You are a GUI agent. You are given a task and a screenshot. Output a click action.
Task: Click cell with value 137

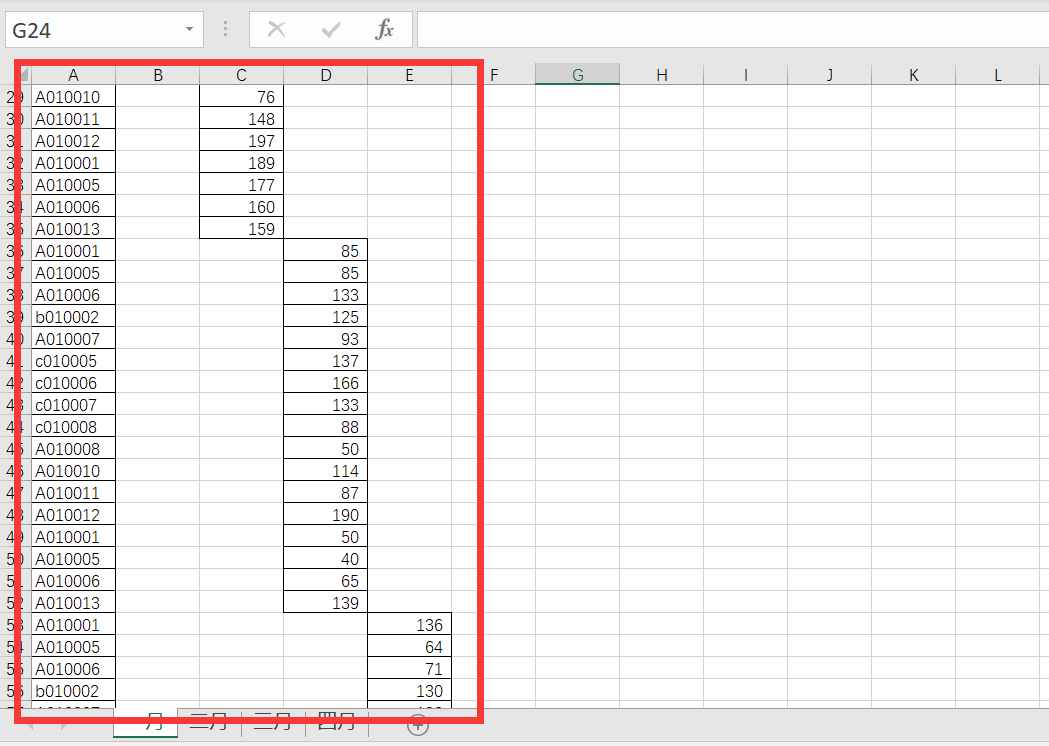326,361
